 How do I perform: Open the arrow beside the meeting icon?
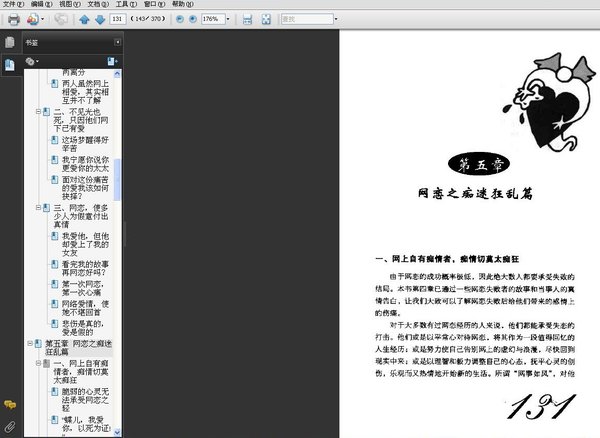coord(42,19)
